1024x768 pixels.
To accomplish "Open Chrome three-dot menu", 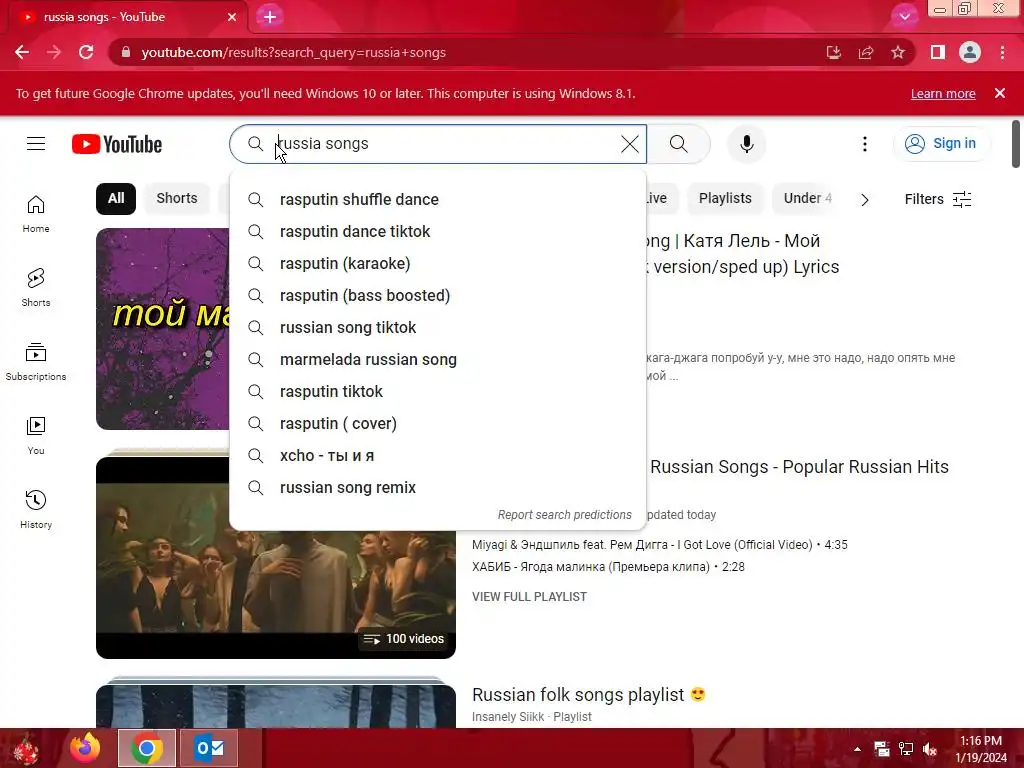I will 1002,52.
